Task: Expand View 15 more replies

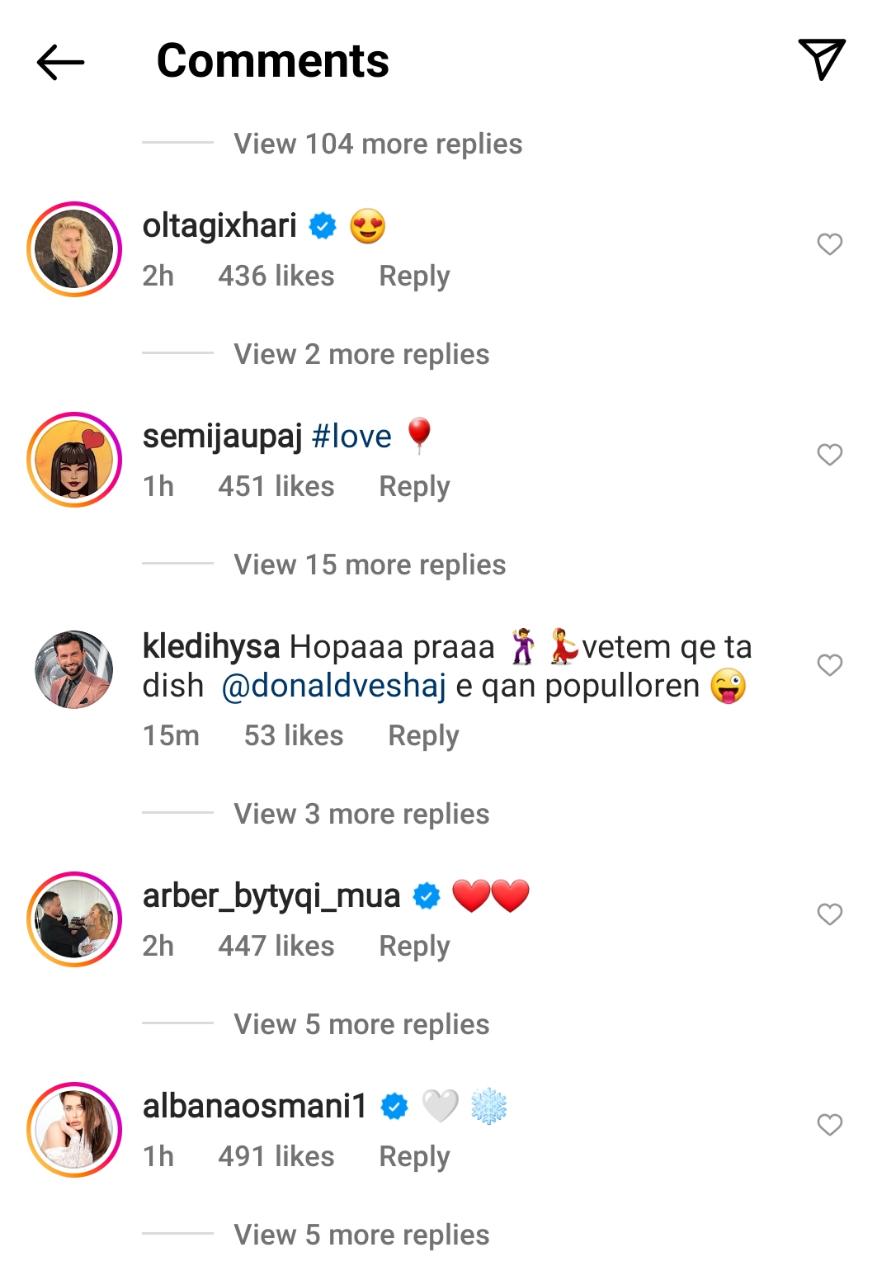Action: tap(369, 565)
